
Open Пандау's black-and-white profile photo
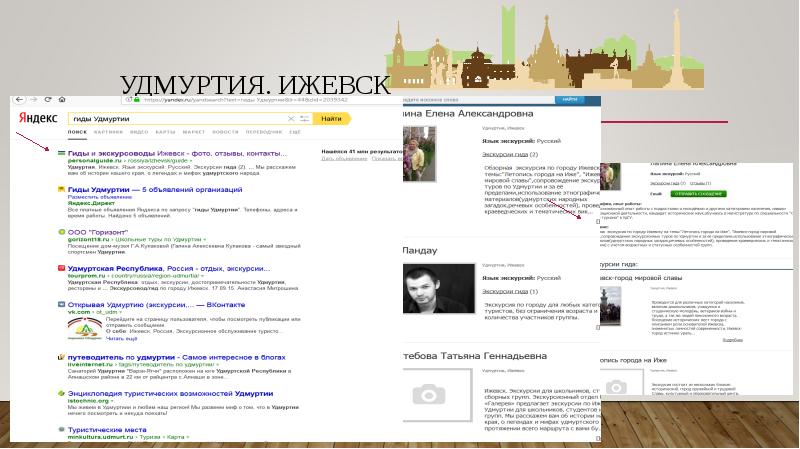(x=438, y=288)
